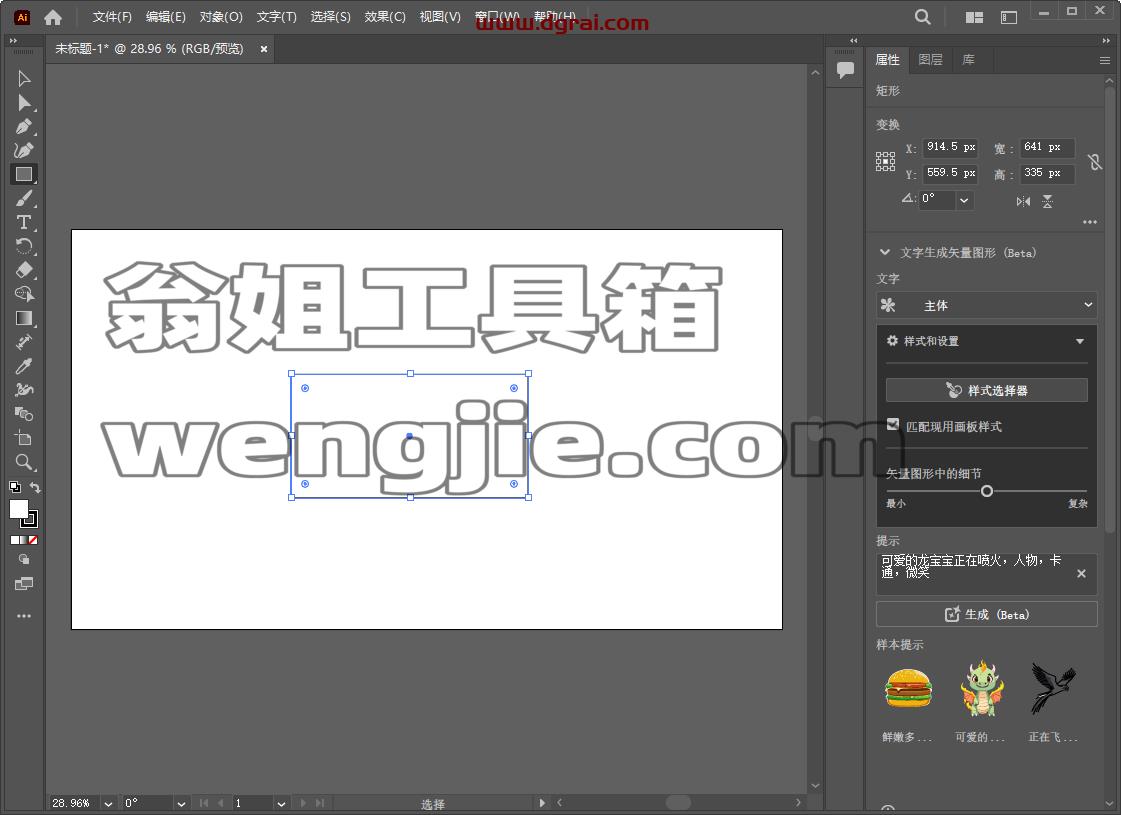Open the Properties panel flyout menu
The width and height of the screenshot is (1121, 815).
1105,61
